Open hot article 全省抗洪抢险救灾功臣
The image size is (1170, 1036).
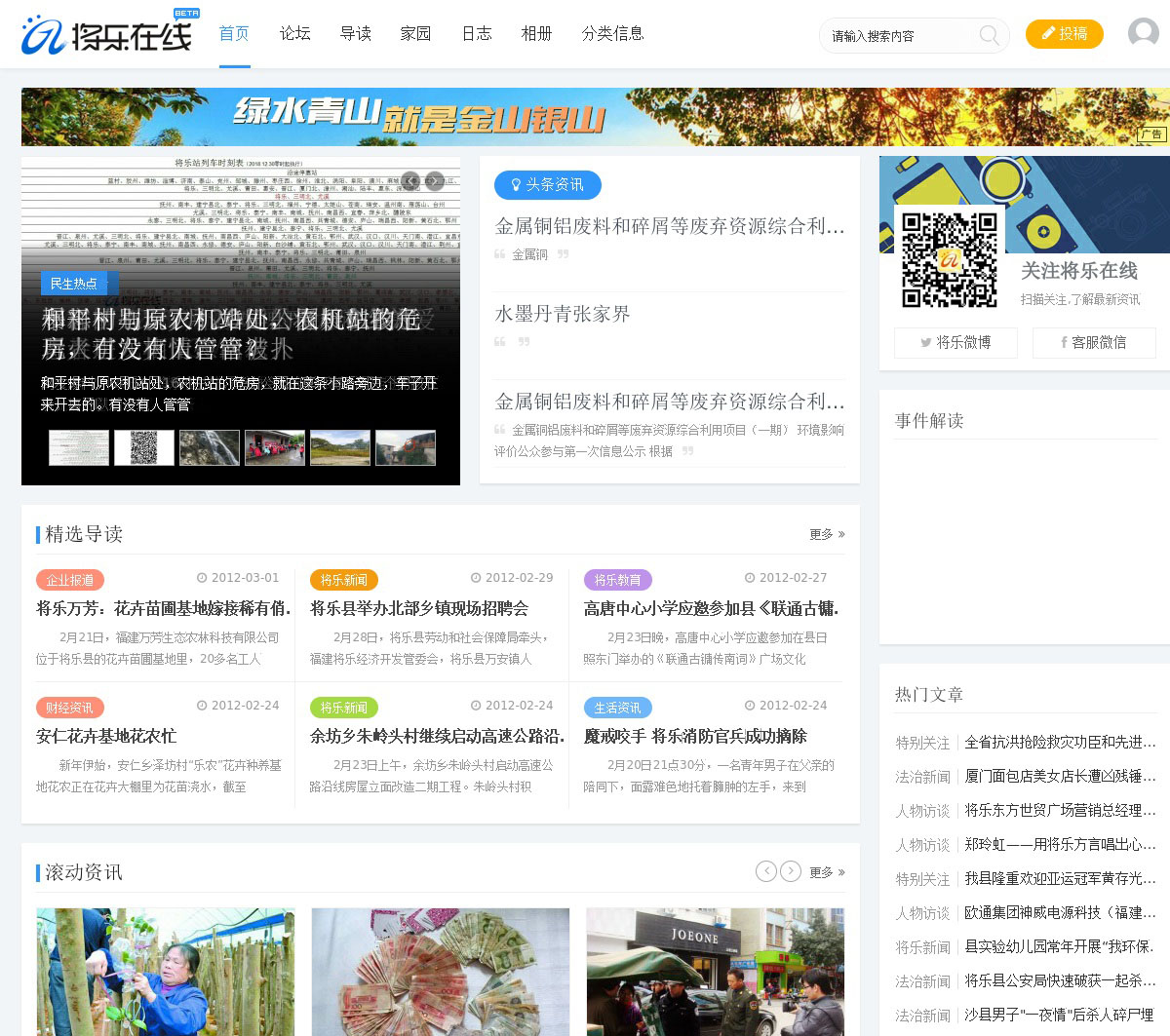click(x=1061, y=743)
